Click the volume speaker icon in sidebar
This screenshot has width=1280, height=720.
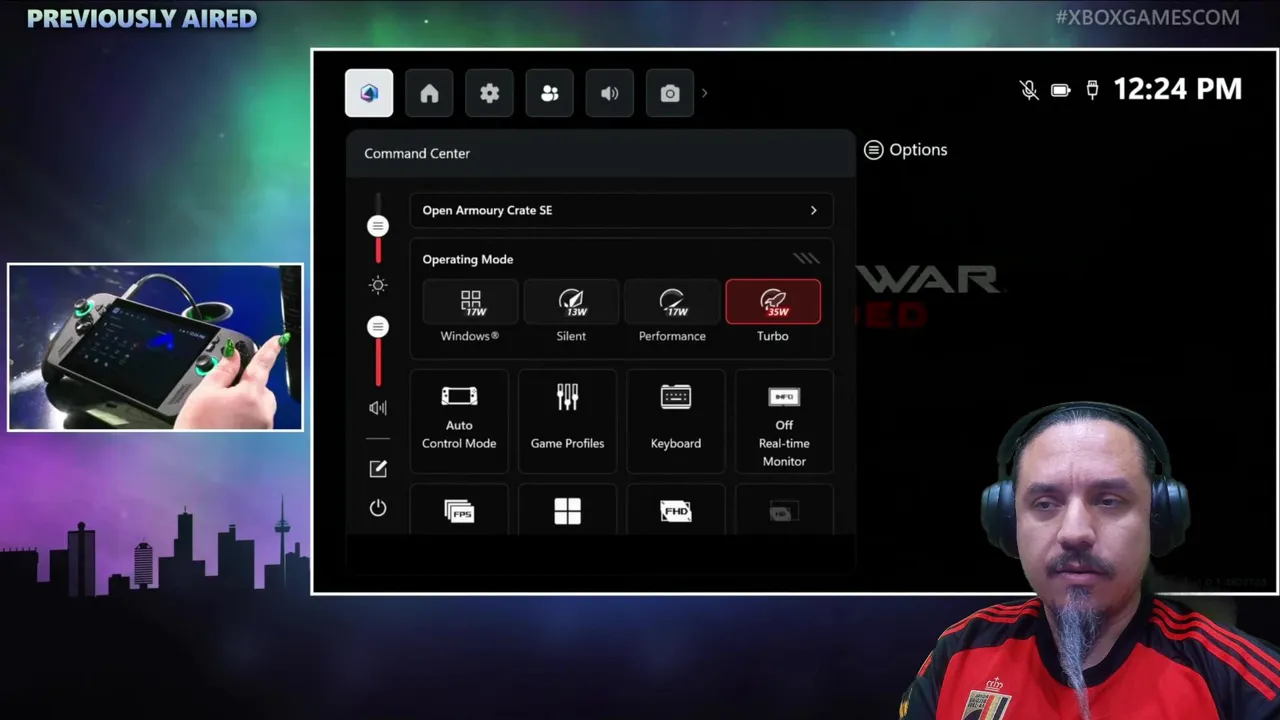378,407
